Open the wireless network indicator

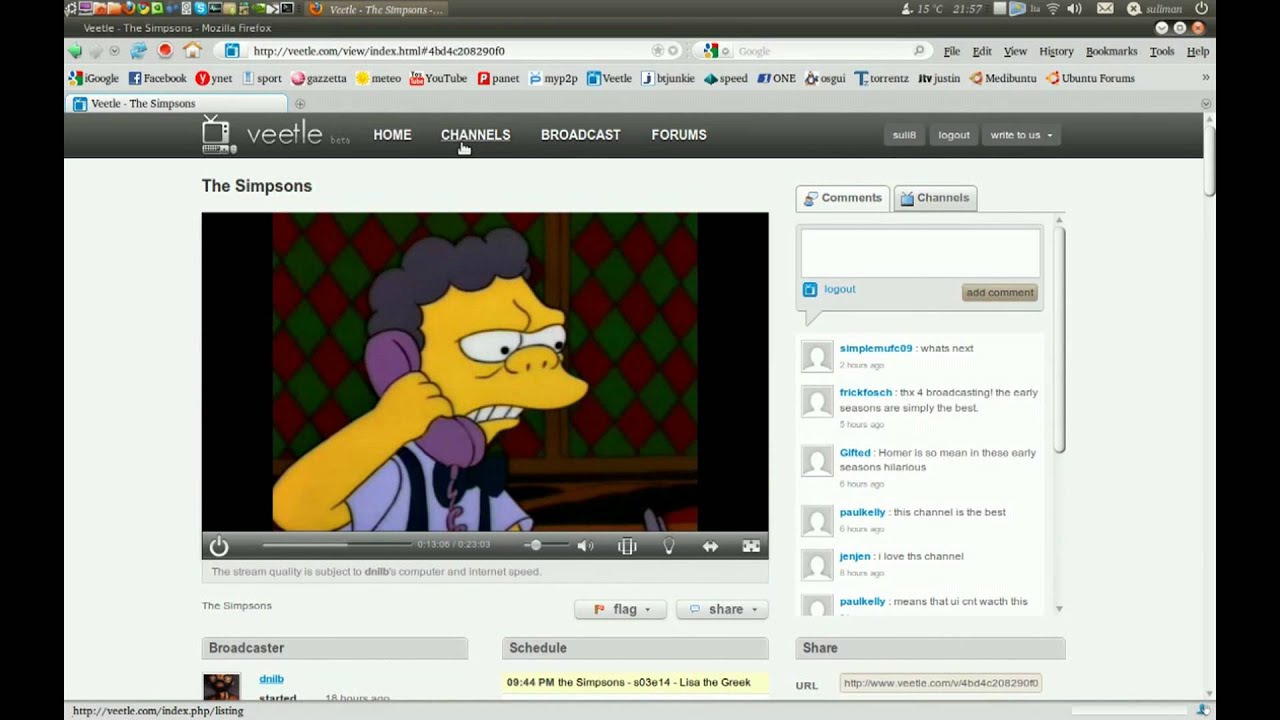tap(1052, 9)
